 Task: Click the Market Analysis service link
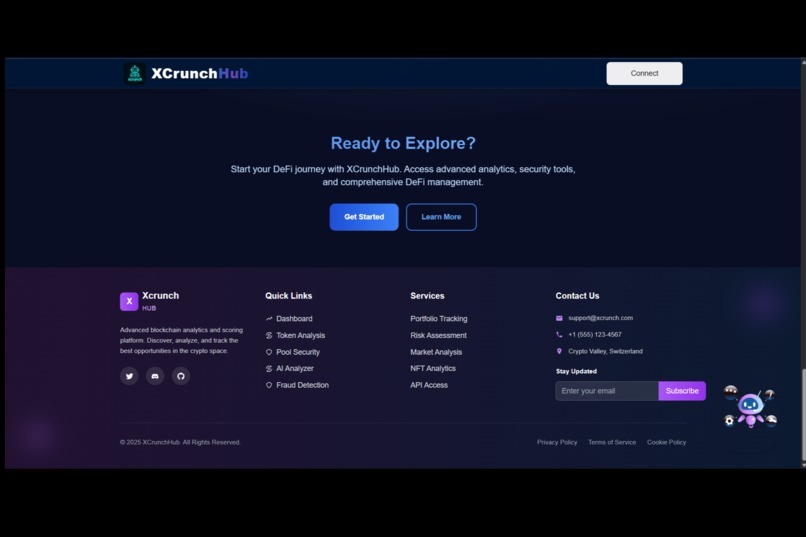(x=436, y=352)
